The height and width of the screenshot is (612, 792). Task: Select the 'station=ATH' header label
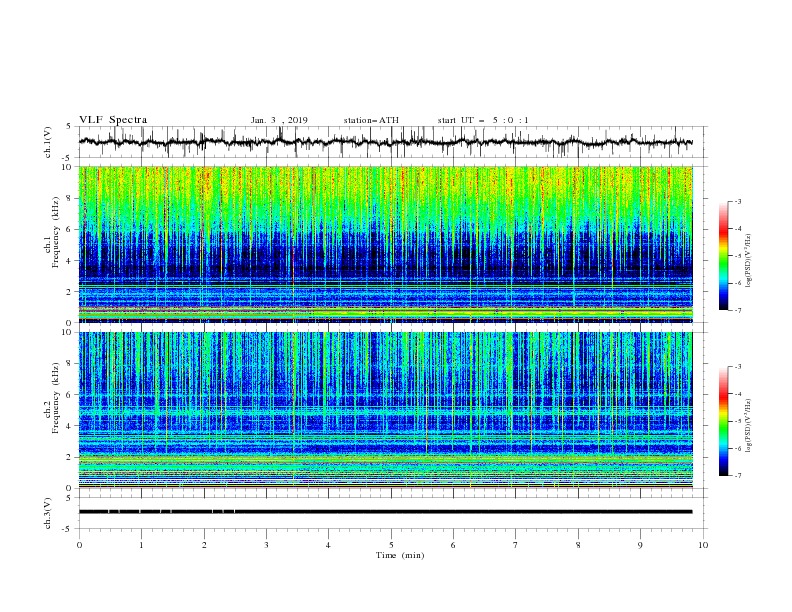point(371,120)
